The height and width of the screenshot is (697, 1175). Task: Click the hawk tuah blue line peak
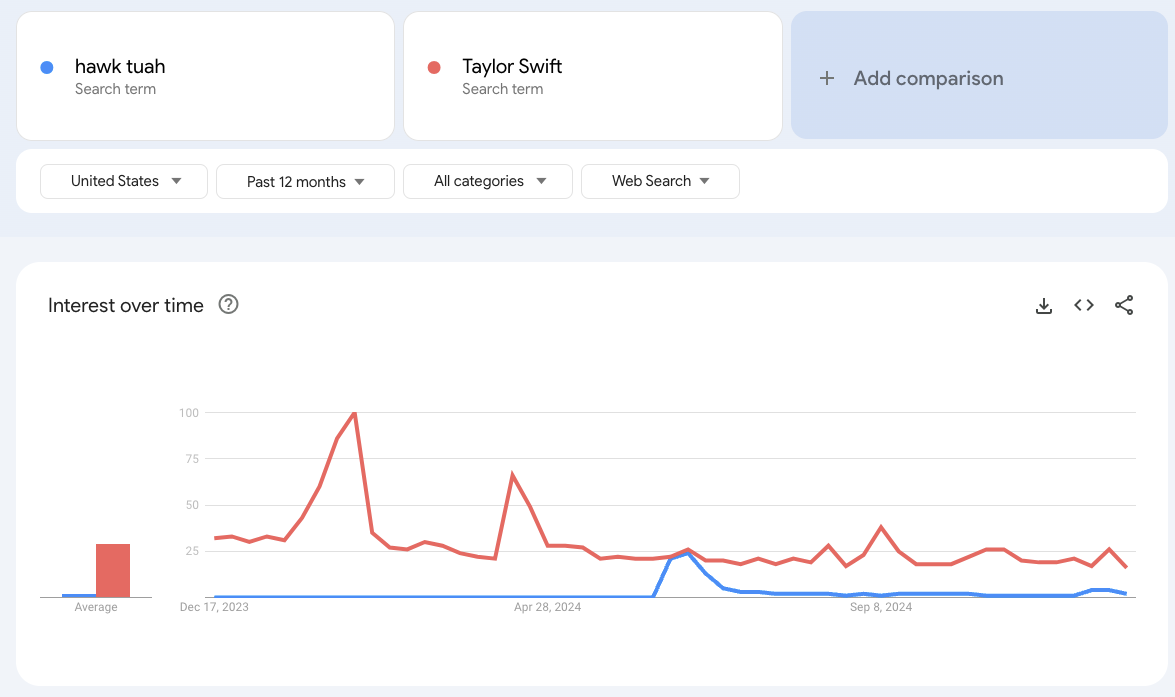[x=688, y=553]
